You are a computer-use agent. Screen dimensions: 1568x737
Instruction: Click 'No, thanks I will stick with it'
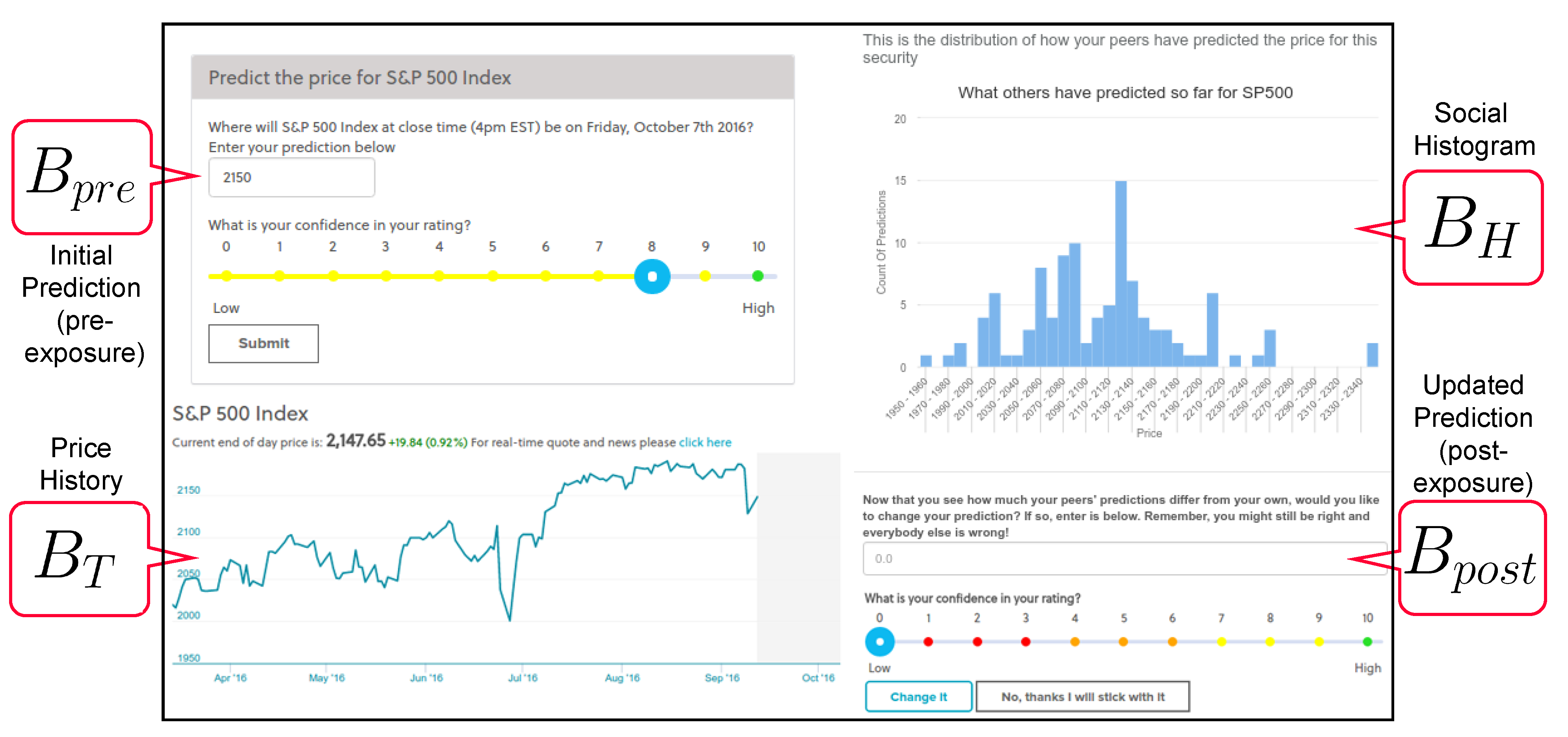click(x=1083, y=697)
